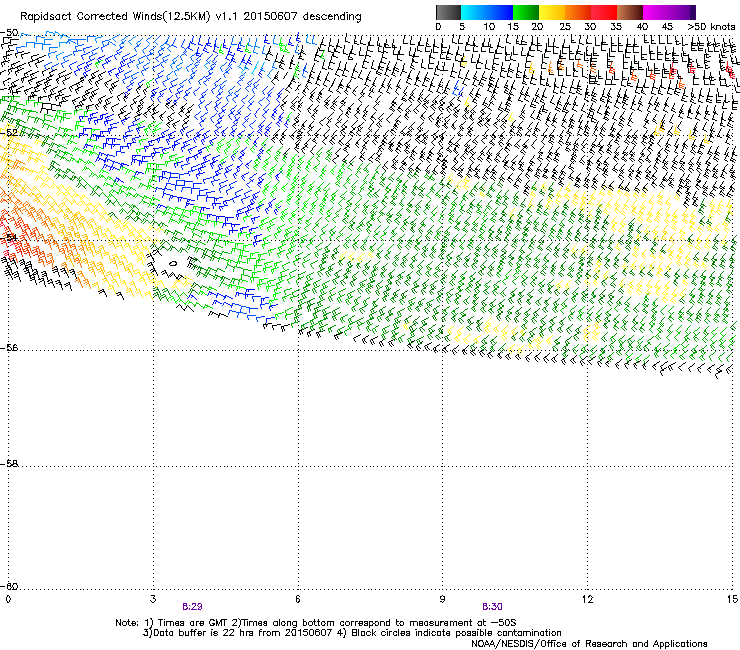Click the dark purple 45-50 knots legend segment
The height and width of the screenshot is (650, 740).
point(682,12)
